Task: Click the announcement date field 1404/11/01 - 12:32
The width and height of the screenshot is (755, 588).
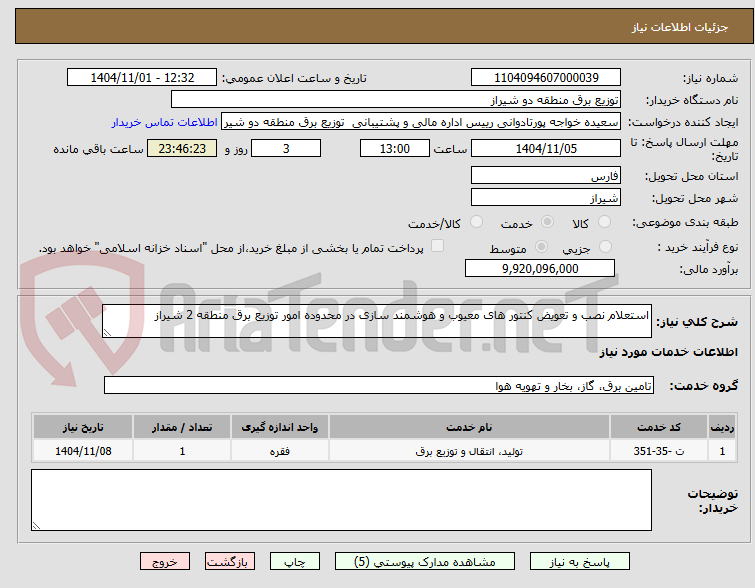Action: [x=142, y=78]
